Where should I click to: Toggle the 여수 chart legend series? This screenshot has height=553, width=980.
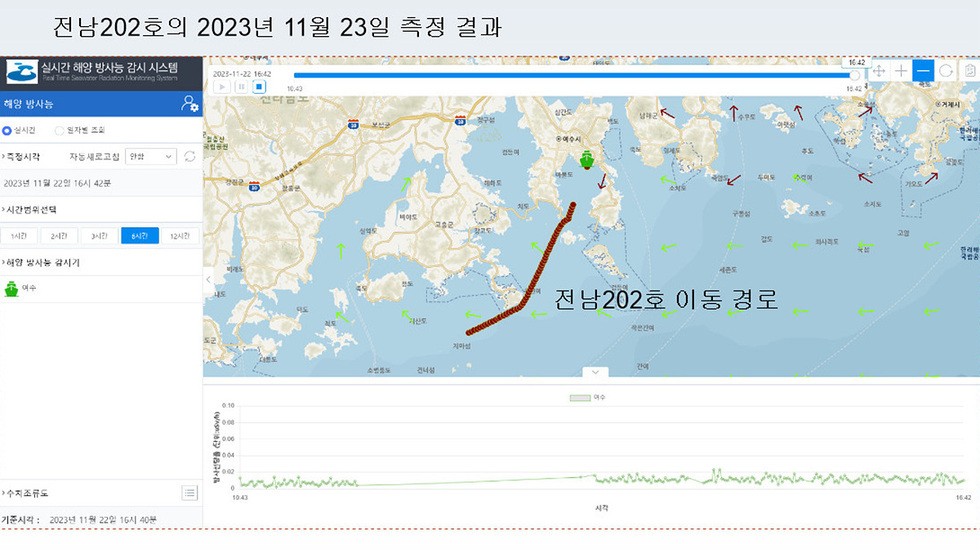tap(594, 397)
